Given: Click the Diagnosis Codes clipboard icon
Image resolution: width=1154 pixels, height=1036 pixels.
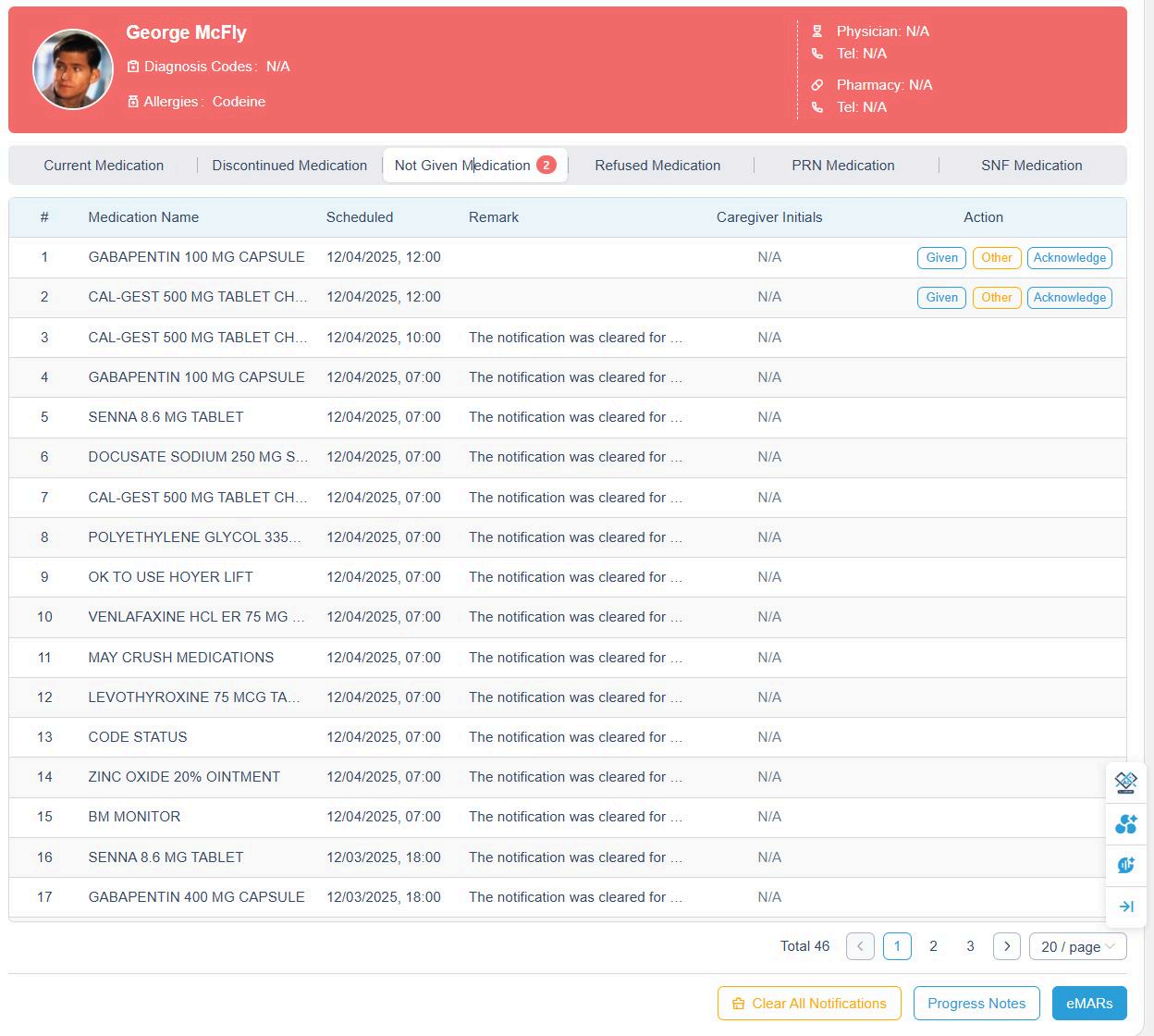Looking at the screenshot, I should point(133,67).
